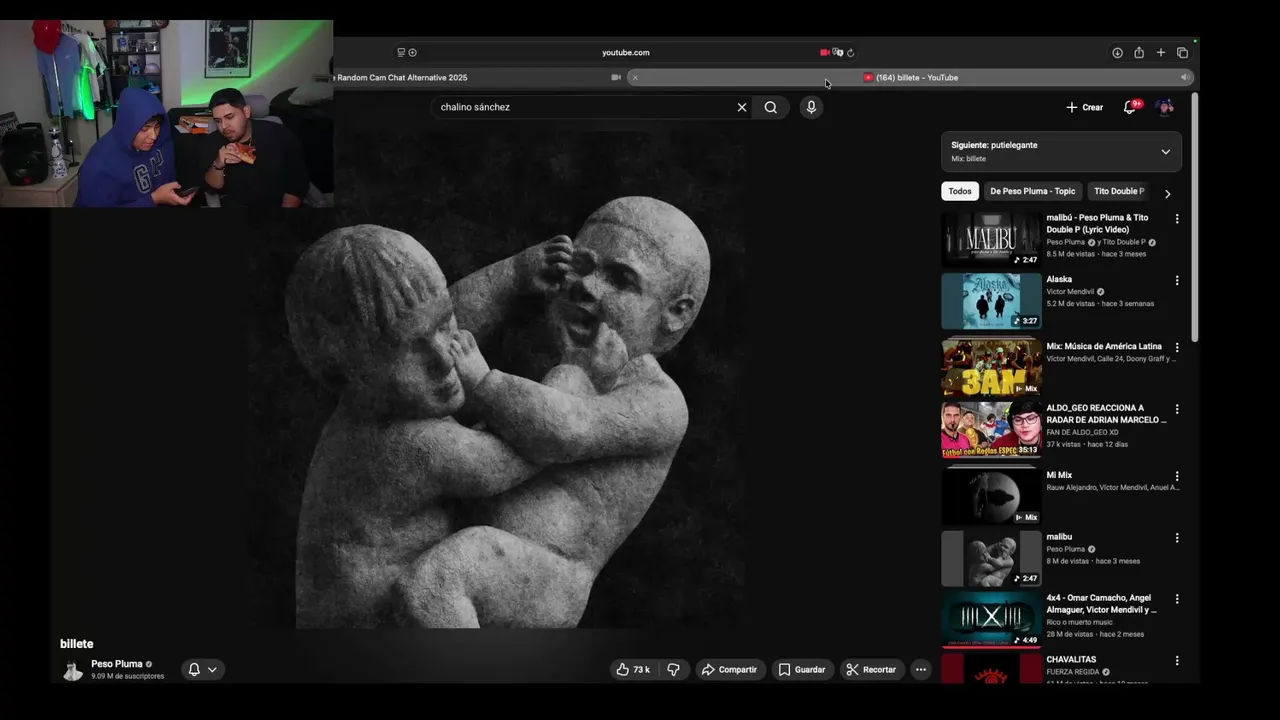This screenshot has width=1280, height=720.
Task: Open subscription notification dropdown chevron
Action: [212, 670]
